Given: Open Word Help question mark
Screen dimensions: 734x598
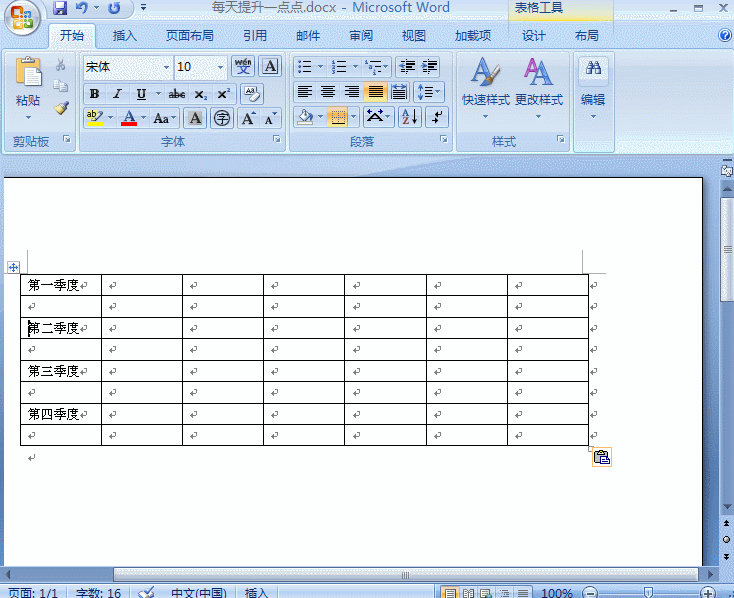Looking at the screenshot, I should point(724,35).
